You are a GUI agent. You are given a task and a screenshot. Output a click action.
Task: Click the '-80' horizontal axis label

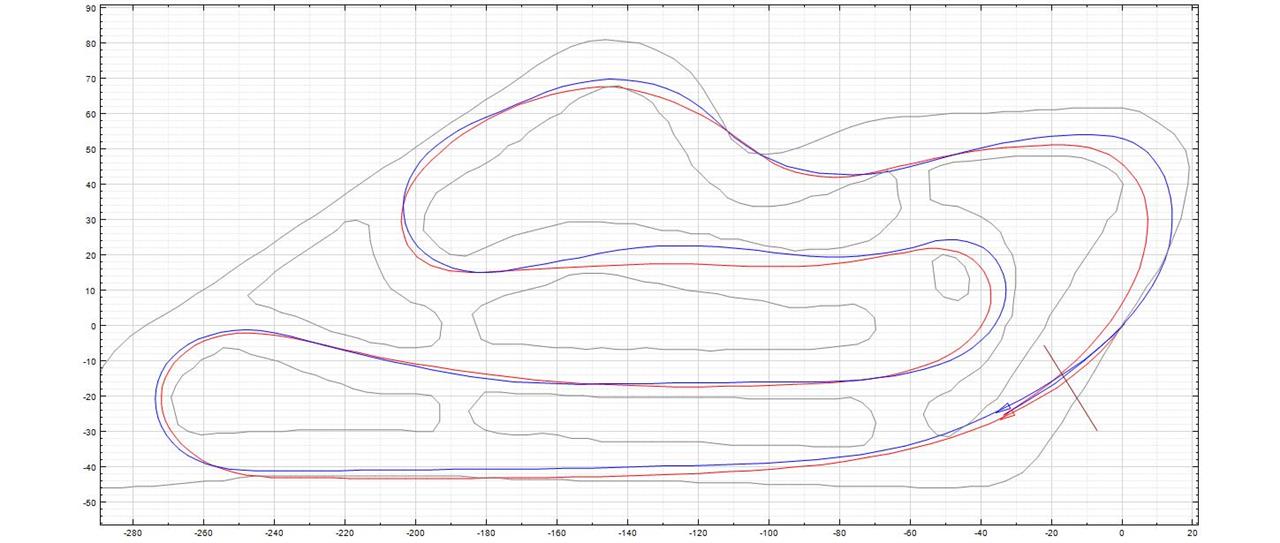point(839,534)
